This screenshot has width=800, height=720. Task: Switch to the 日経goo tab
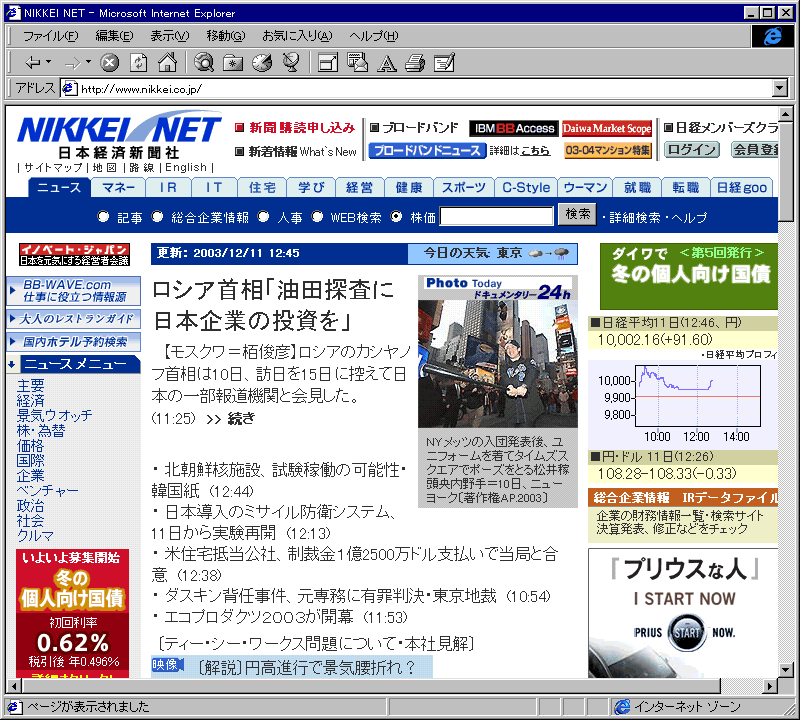(x=741, y=188)
